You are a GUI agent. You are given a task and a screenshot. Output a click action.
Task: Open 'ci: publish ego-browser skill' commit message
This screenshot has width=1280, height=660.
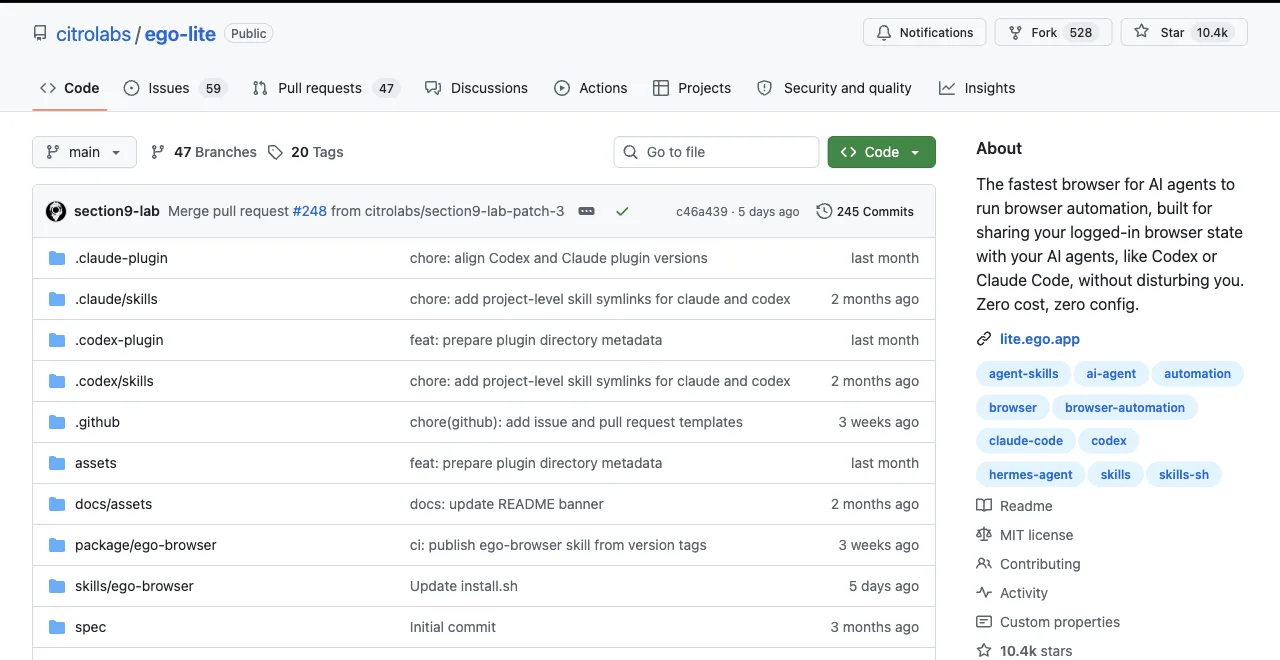[x=558, y=545]
